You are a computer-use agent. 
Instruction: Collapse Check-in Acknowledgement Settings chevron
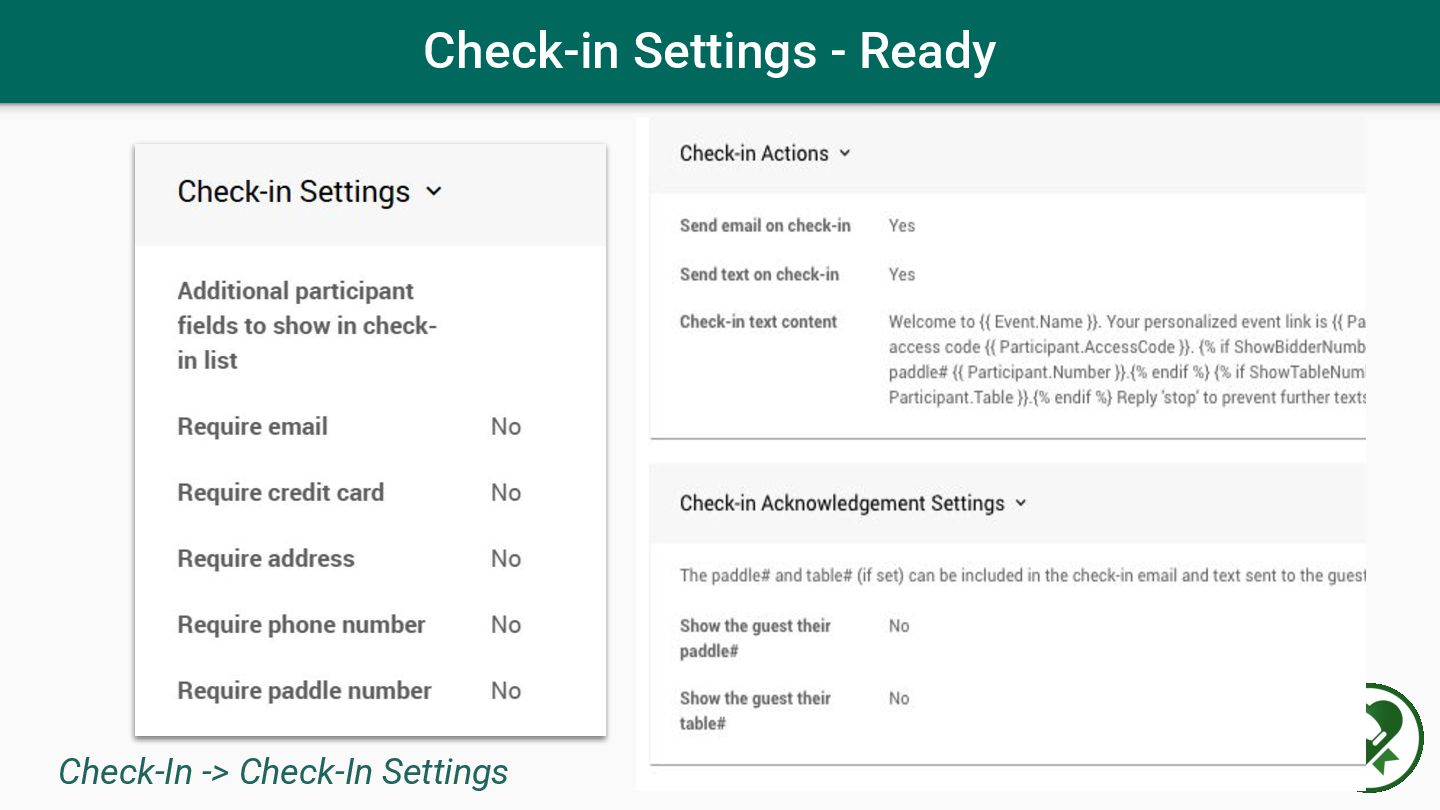pyautogui.click(x=1021, y=503)
